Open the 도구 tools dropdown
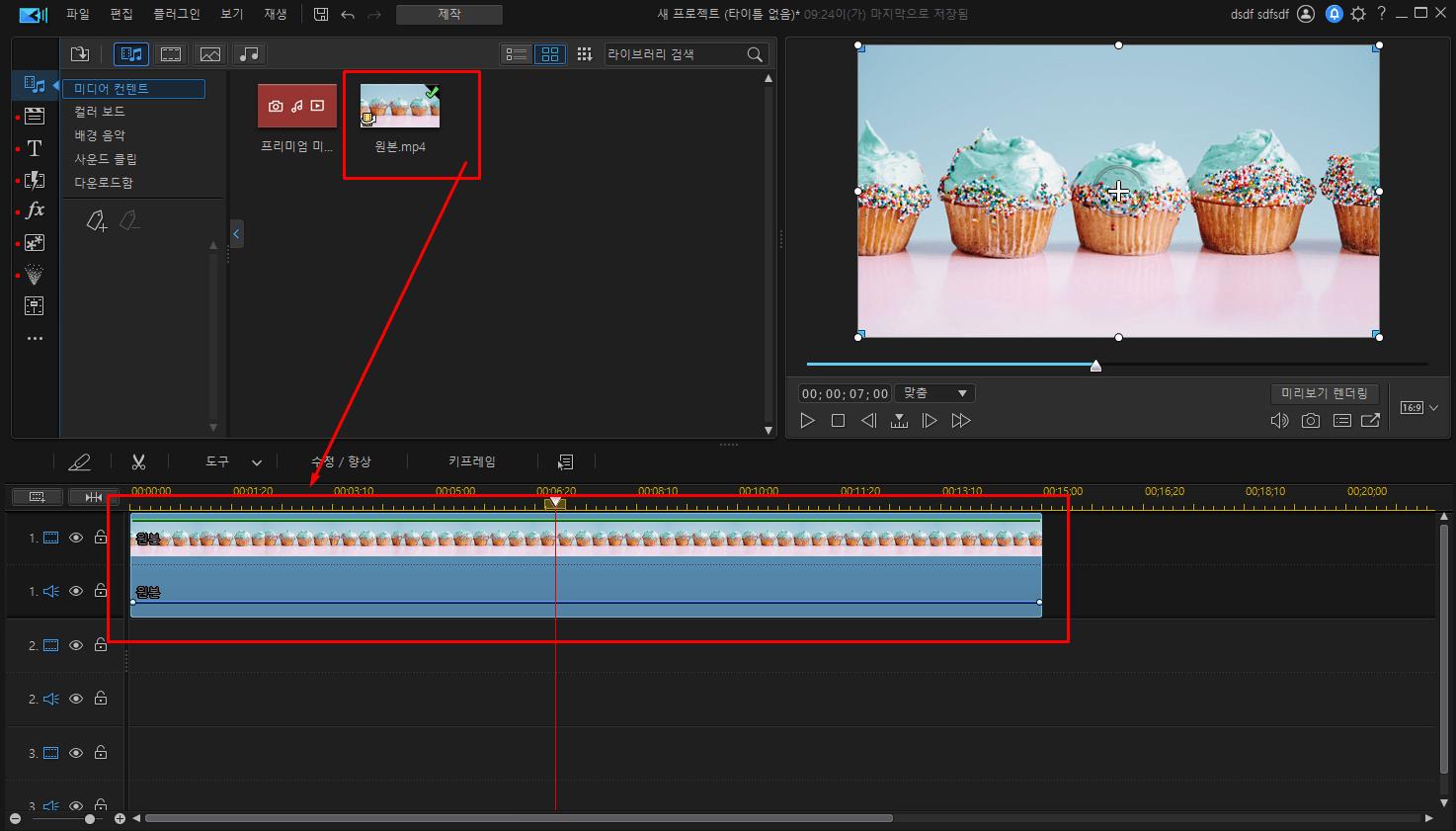The image size is (1456, 831). (233, 461)
